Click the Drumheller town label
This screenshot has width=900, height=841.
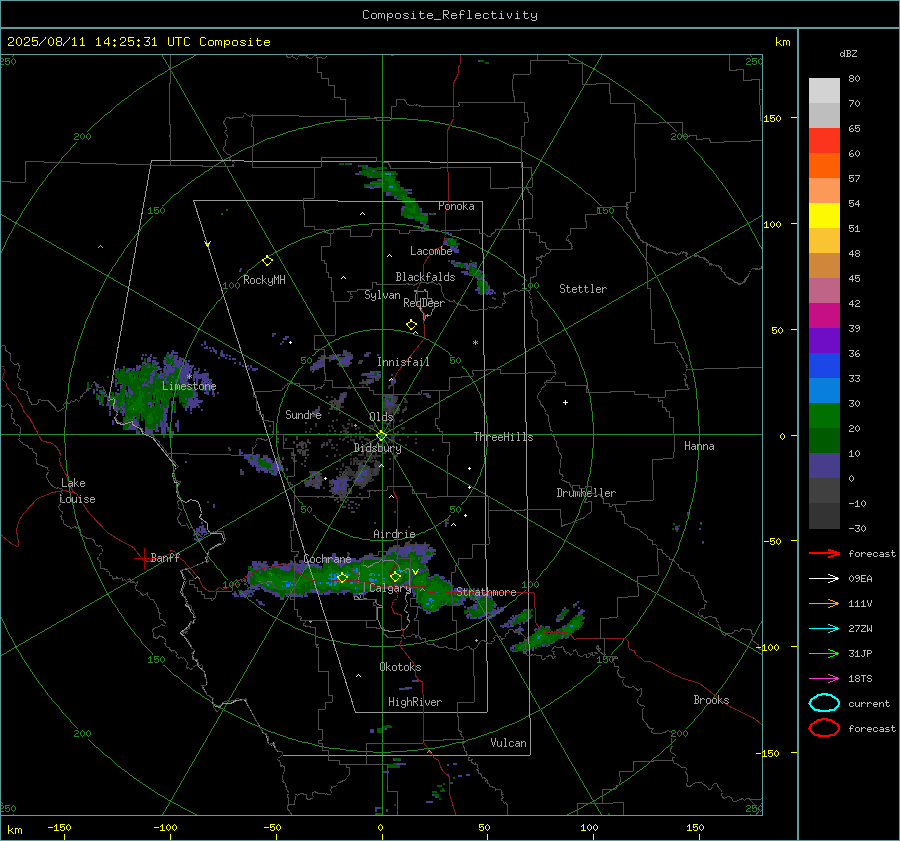pyautogui.click(x=586, y=493)
